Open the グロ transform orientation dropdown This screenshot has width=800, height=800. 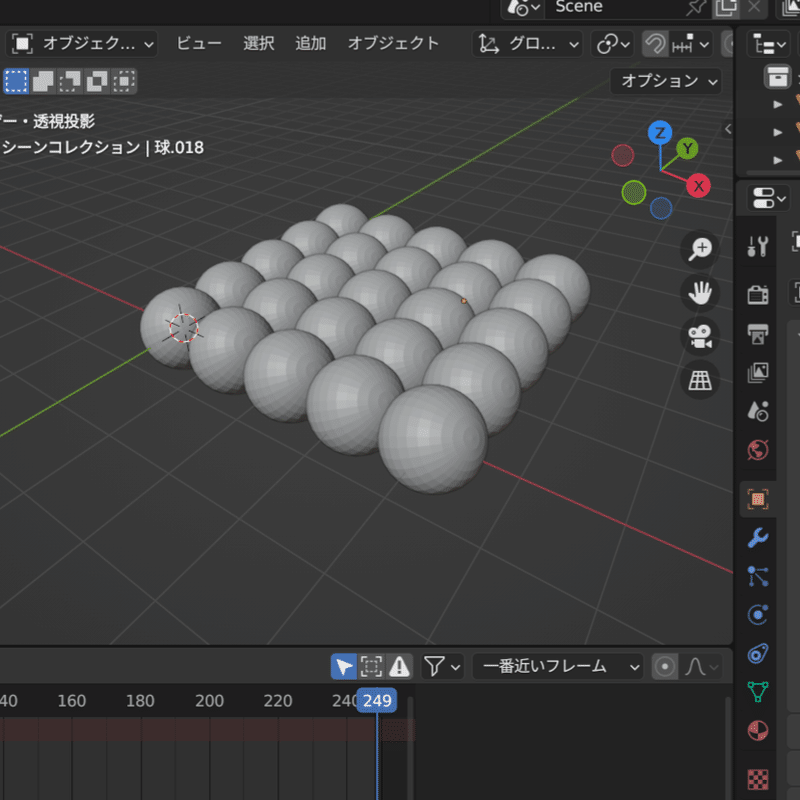pyautogui.click(x=527, y=44)
